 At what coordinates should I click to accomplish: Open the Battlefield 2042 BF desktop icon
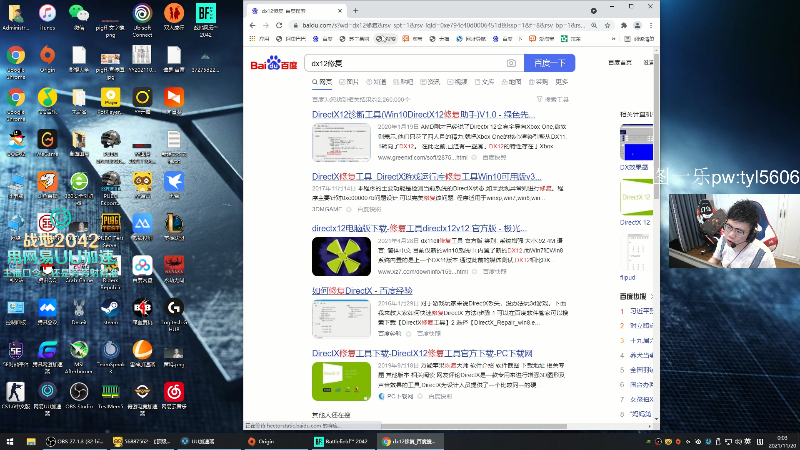tap(206, 19)
